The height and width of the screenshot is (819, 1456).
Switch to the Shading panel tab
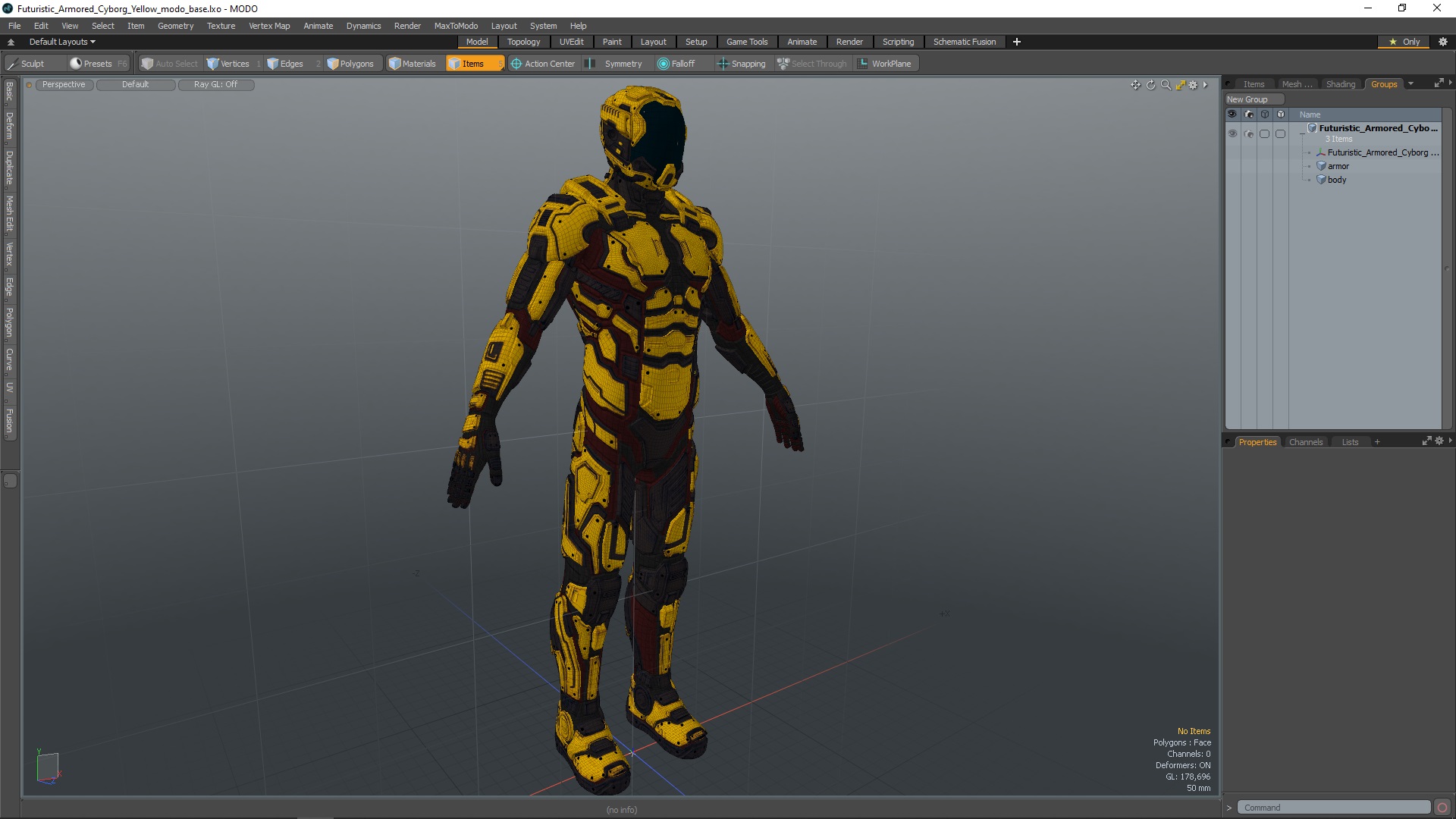point(1340,84)
